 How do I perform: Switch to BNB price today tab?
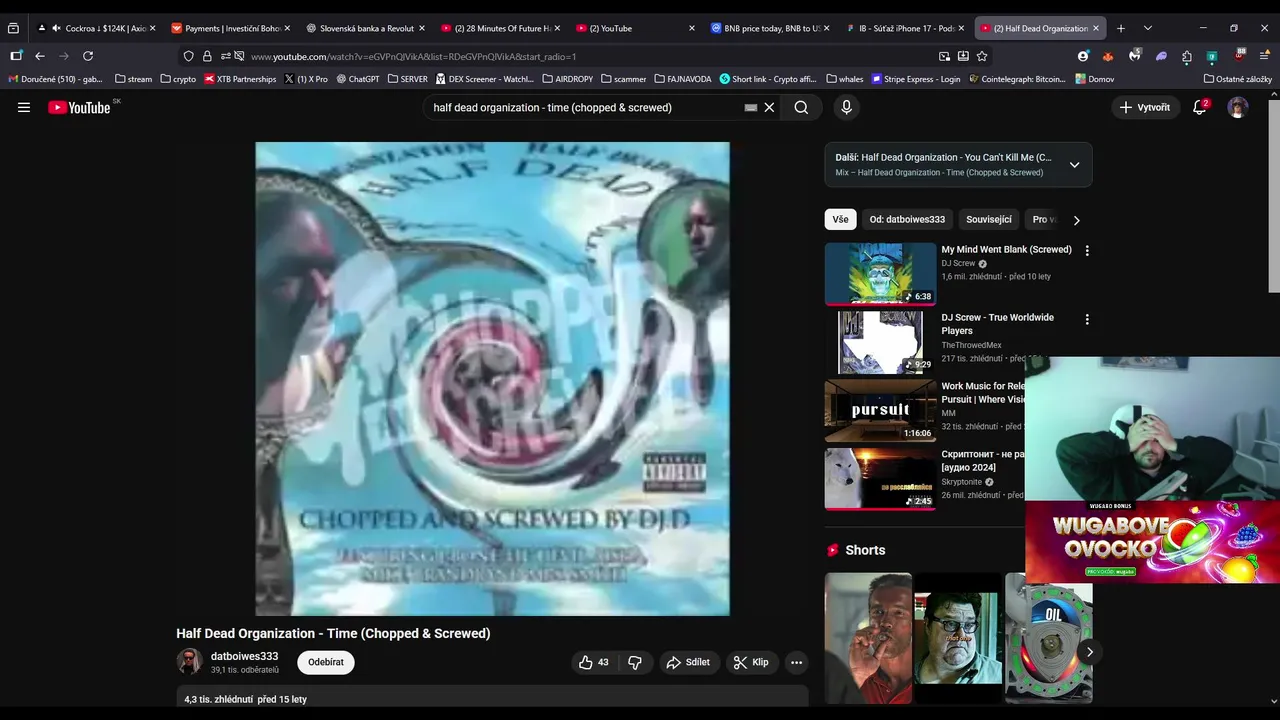[770, 28]
